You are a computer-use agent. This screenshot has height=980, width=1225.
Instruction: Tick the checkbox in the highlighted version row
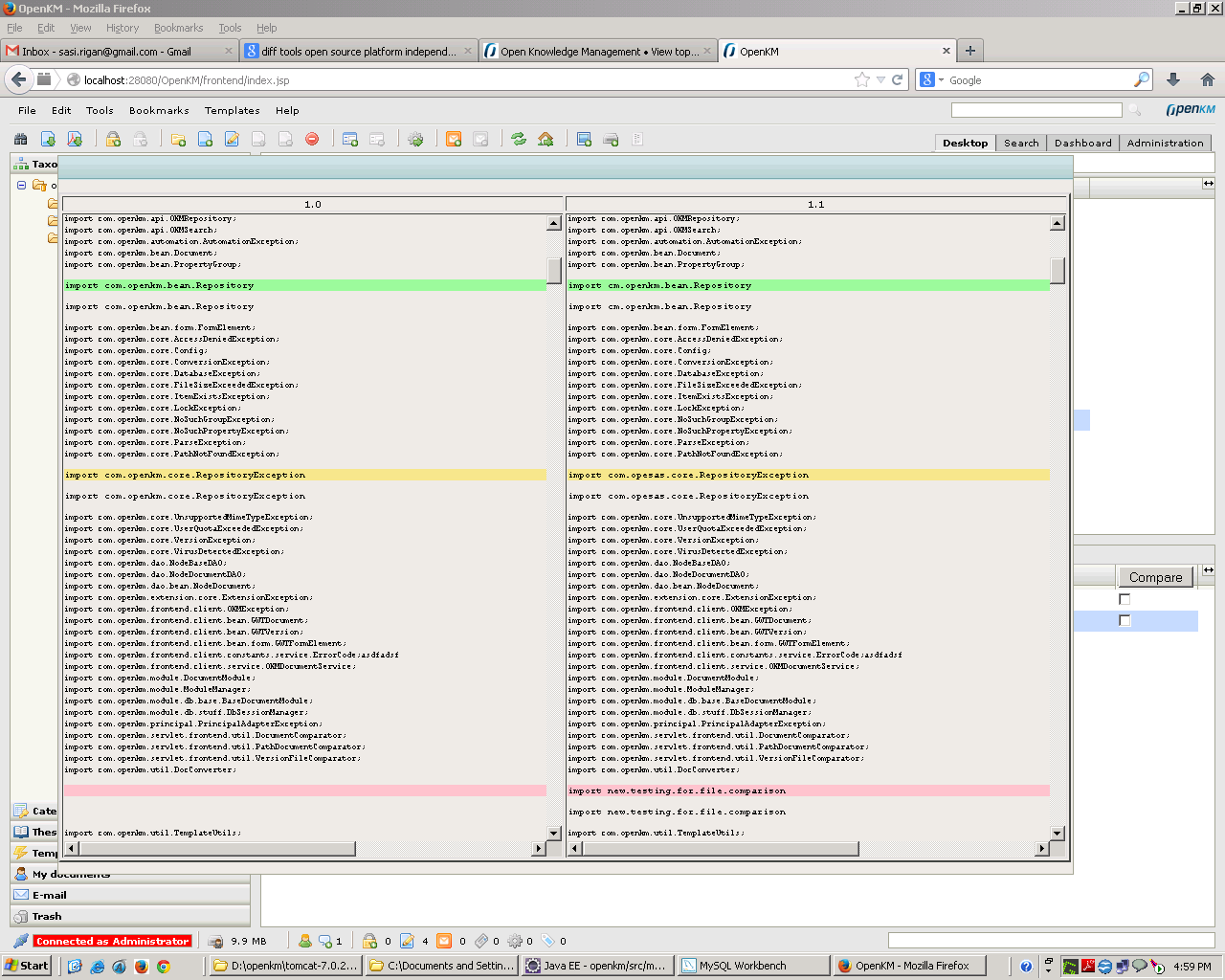coord(1125,621)
